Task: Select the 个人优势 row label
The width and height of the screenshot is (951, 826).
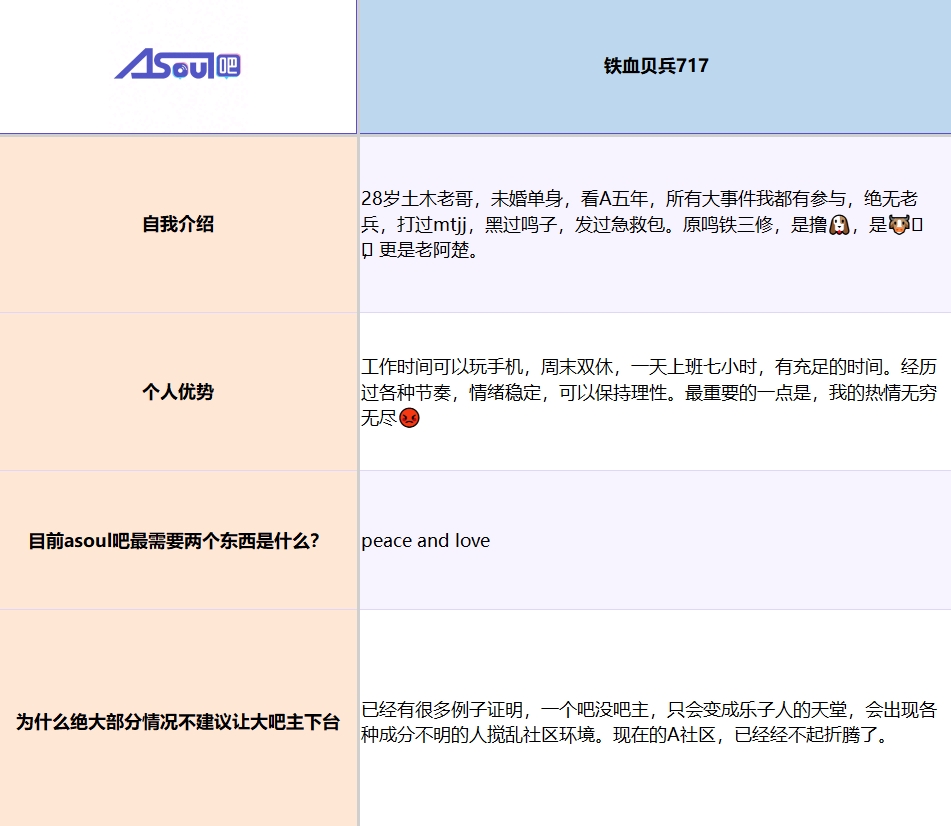Action: (x=178, y=392)
